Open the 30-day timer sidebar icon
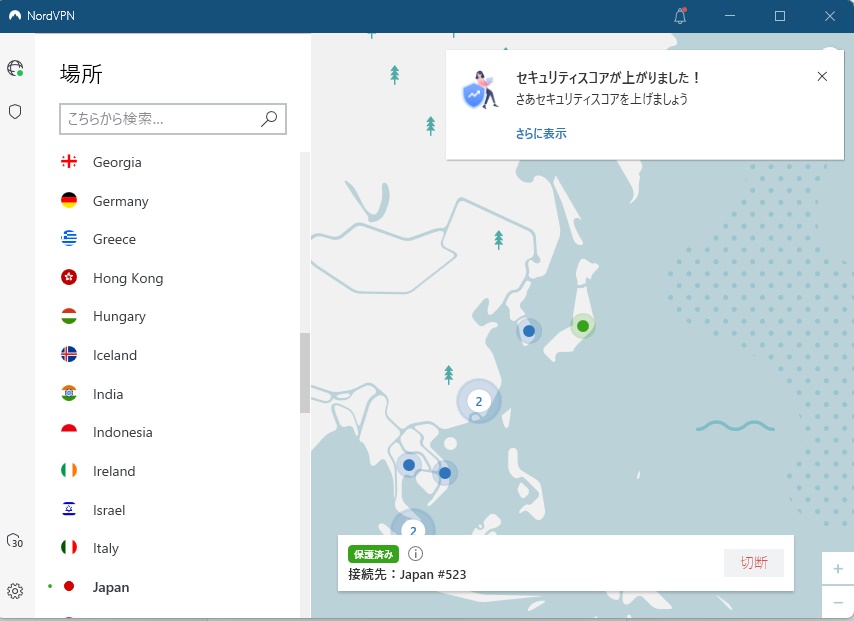Viewport: 854px width, 621px height. pos(15,540)
